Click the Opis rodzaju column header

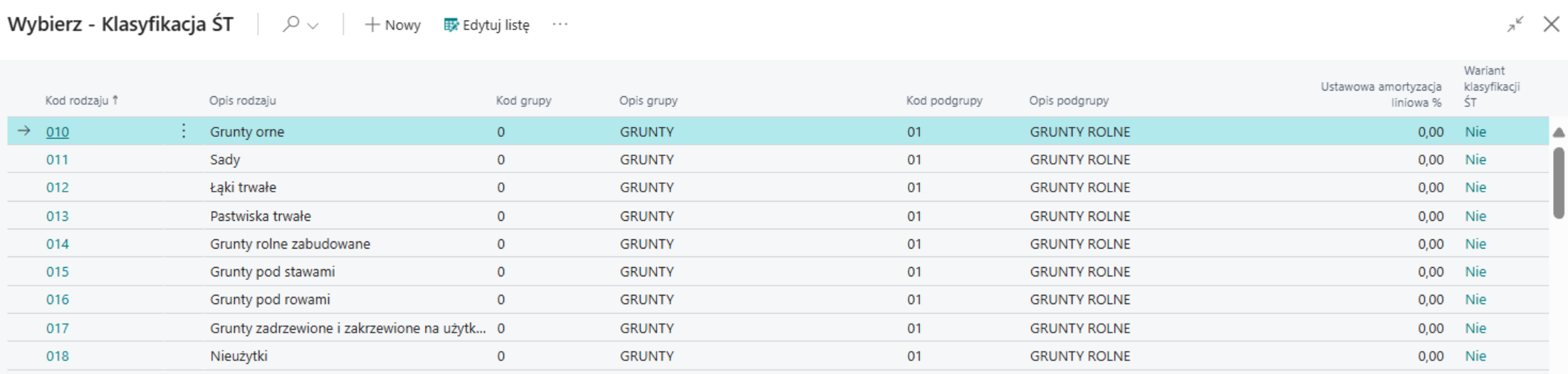243,100
